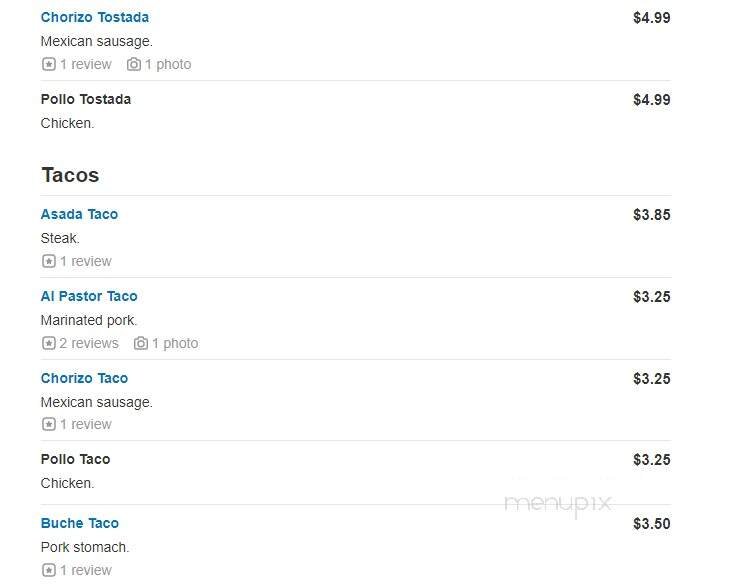
Task: Read the 1 review for Buche Taco
Action: (x=86, y=570)
